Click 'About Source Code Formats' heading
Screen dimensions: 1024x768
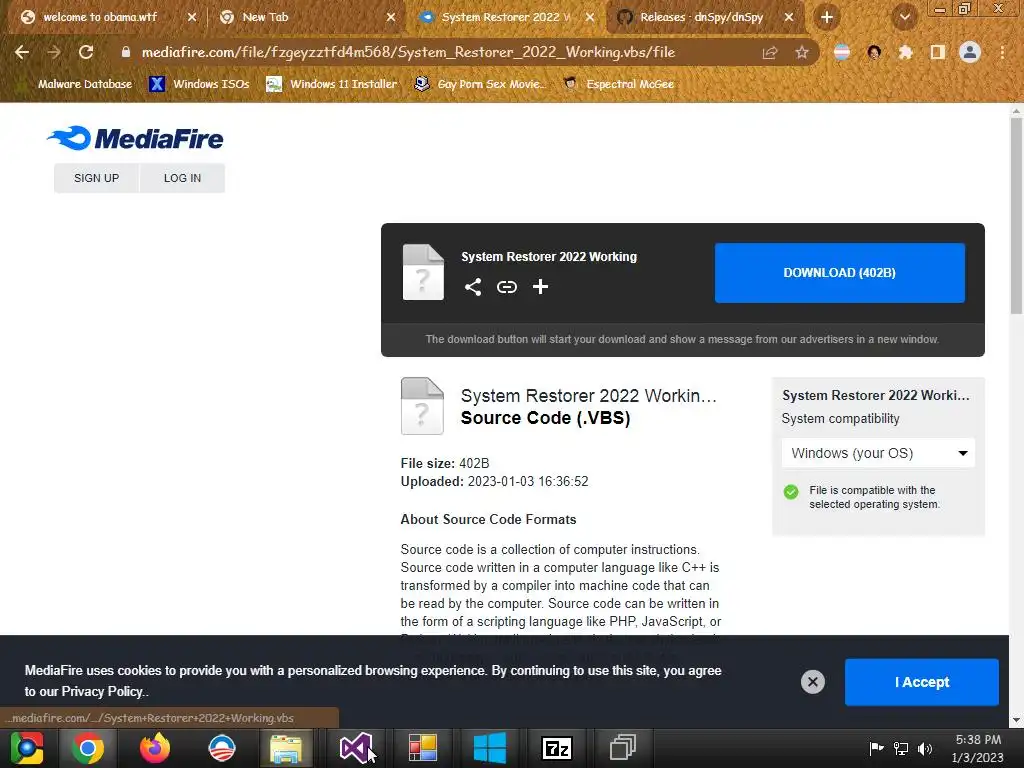coord(488,519)
